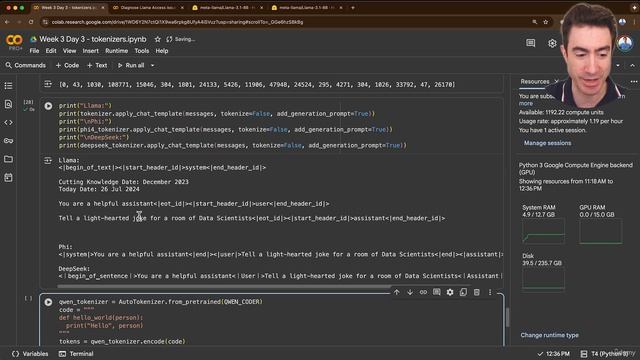This screenshot has width=640, height=360.
Task: Click the notebook title tokenizers.ipynb
Action: click(93, 39)
